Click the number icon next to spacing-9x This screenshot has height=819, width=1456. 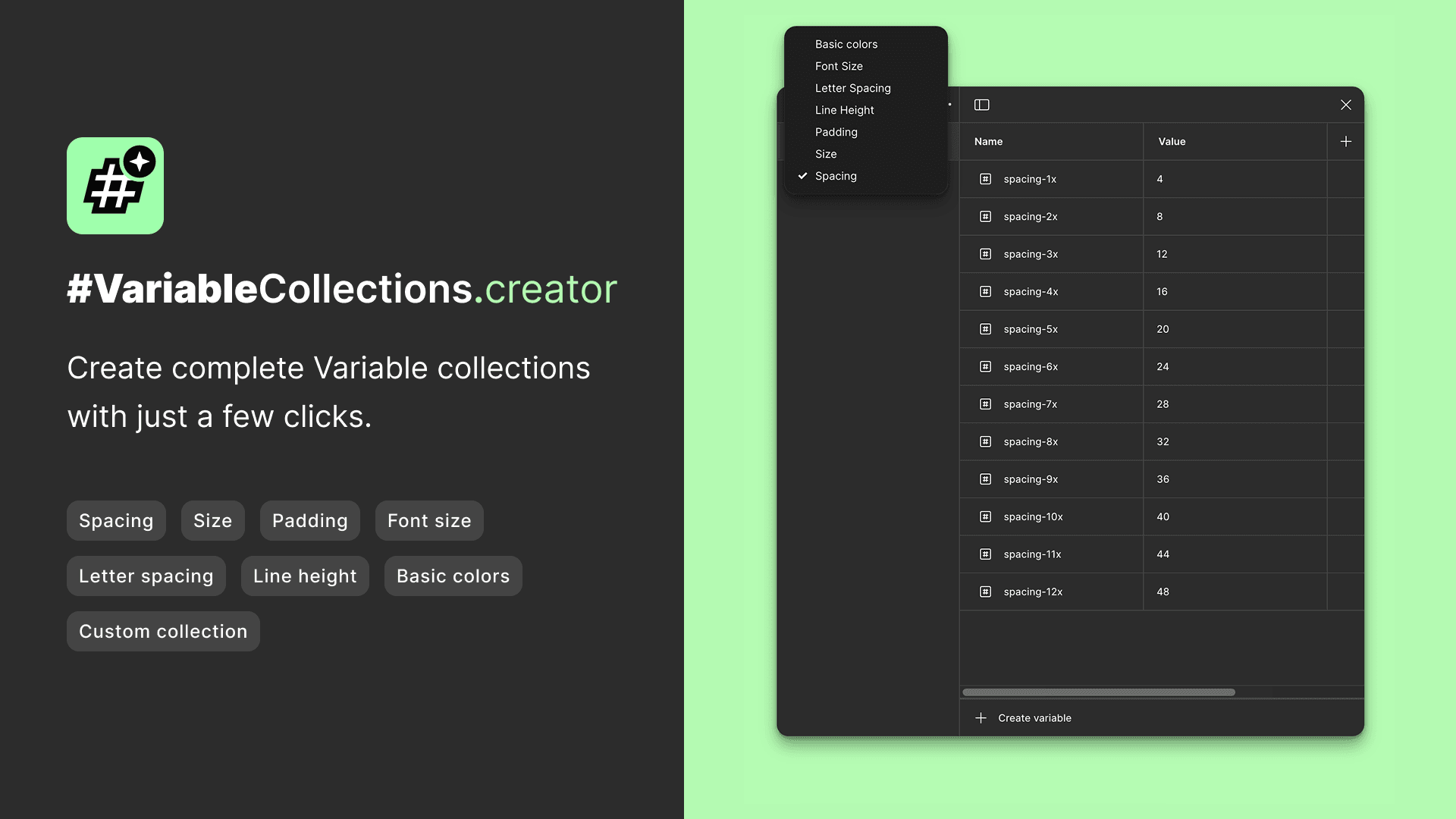coord(985,479)
